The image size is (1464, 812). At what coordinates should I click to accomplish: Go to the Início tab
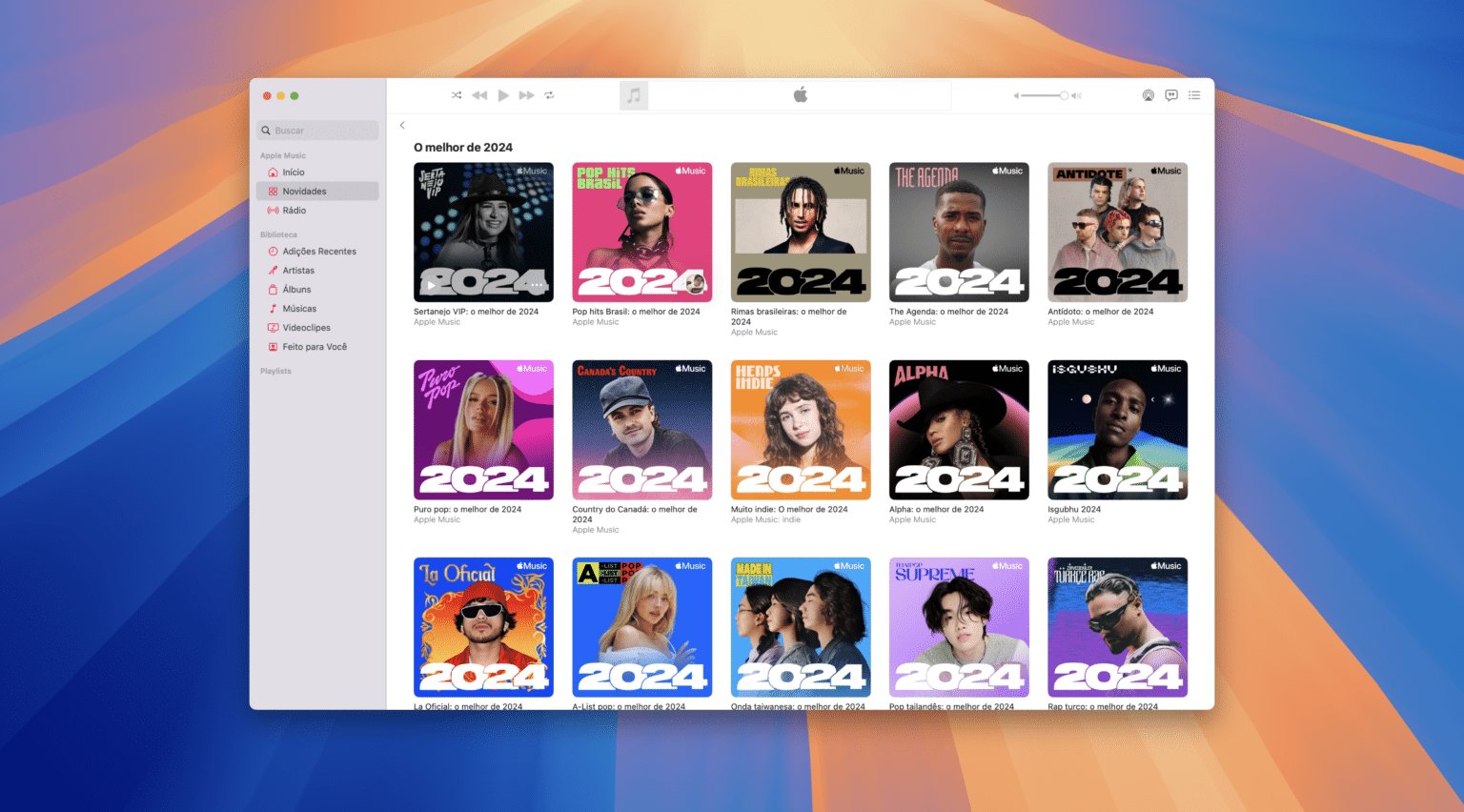292,172
